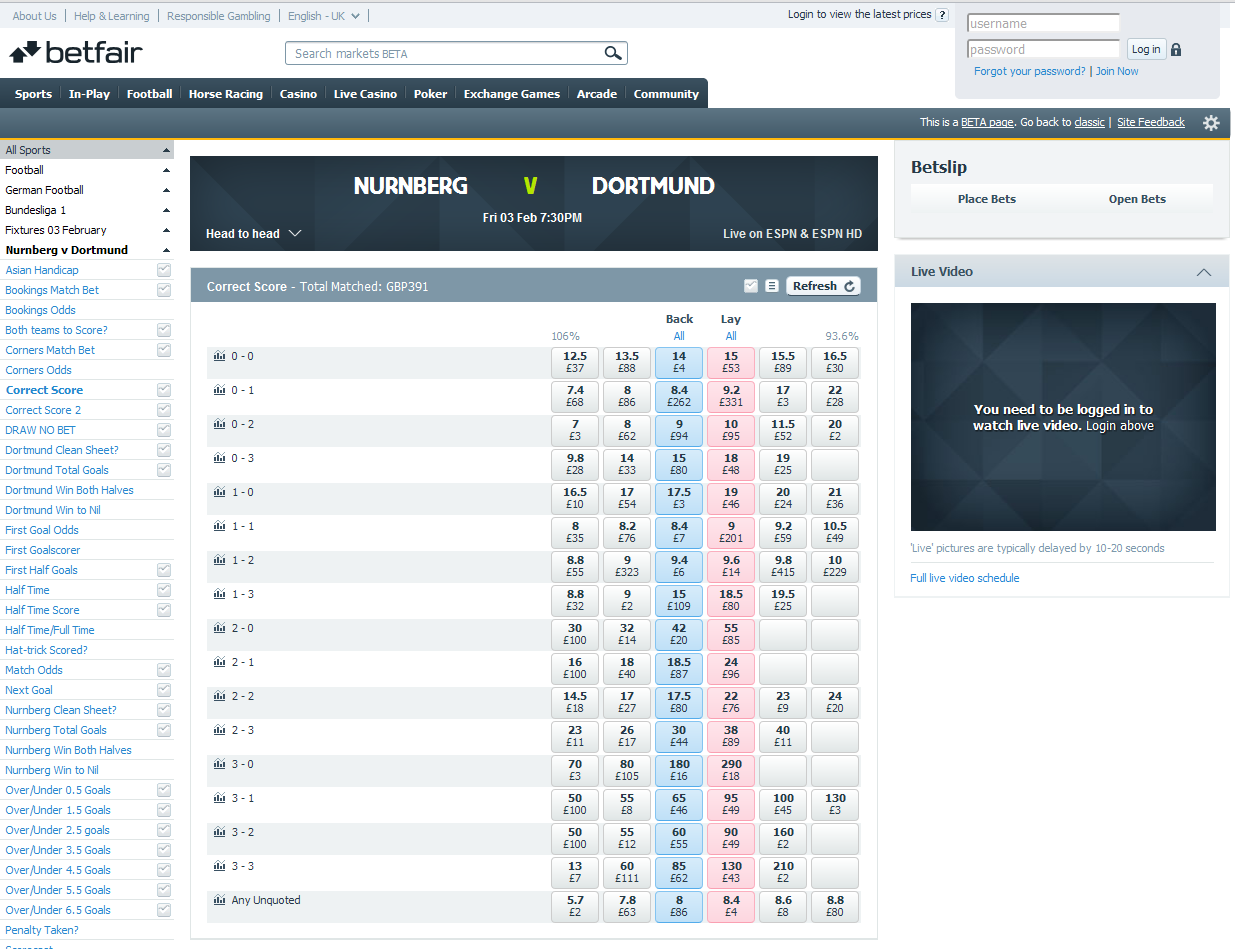
Task: Open the price graph for 3 - 3
Action: click(219, 866)
